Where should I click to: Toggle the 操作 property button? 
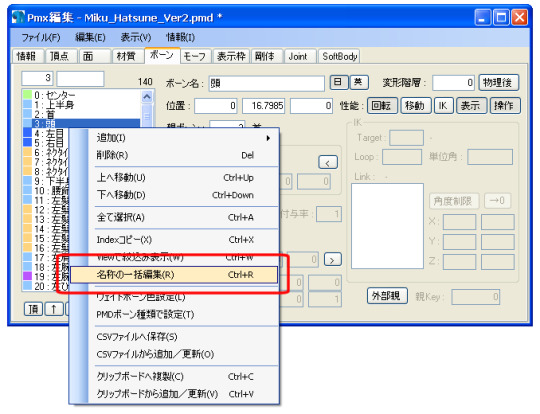pos(505,106)
